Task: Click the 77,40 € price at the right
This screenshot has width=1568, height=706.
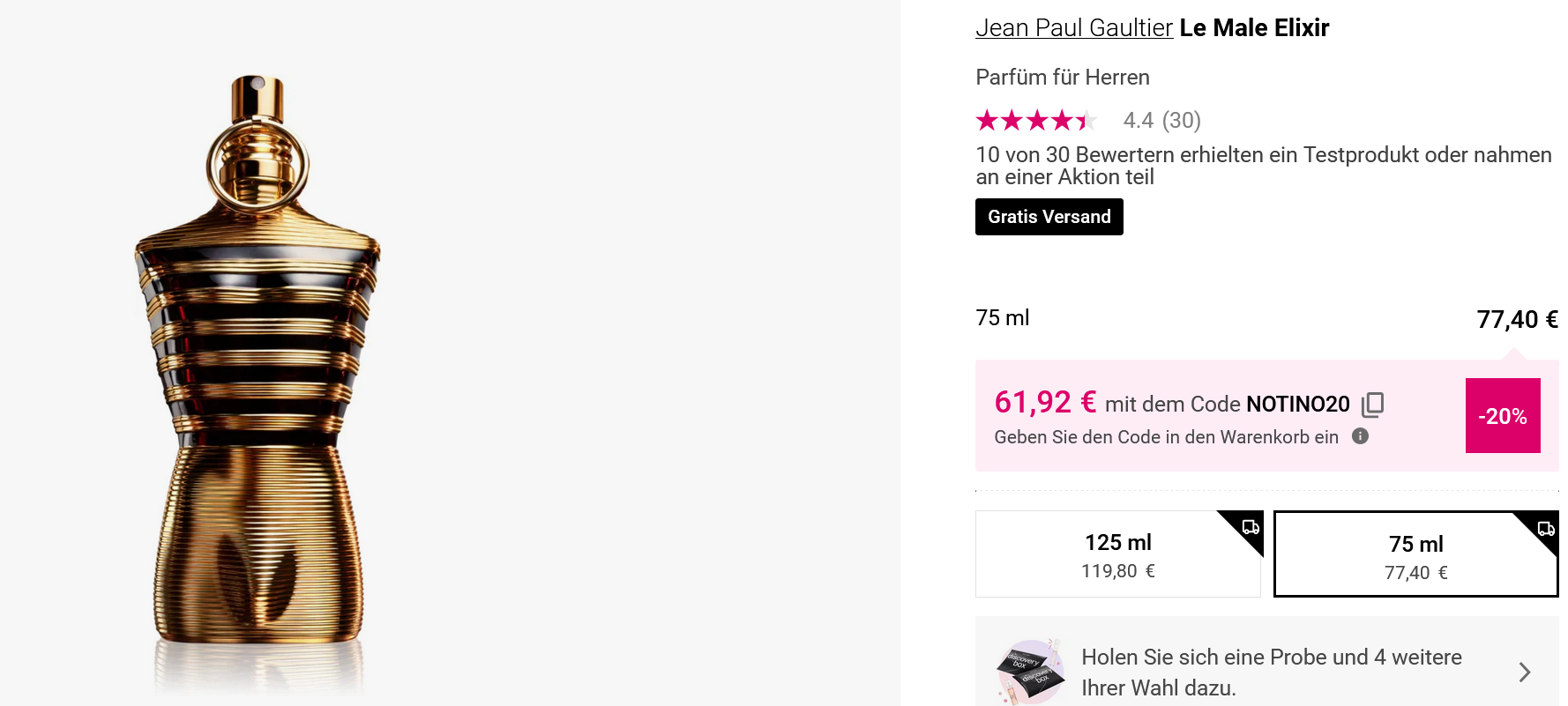Action: tap(1517, 319)
